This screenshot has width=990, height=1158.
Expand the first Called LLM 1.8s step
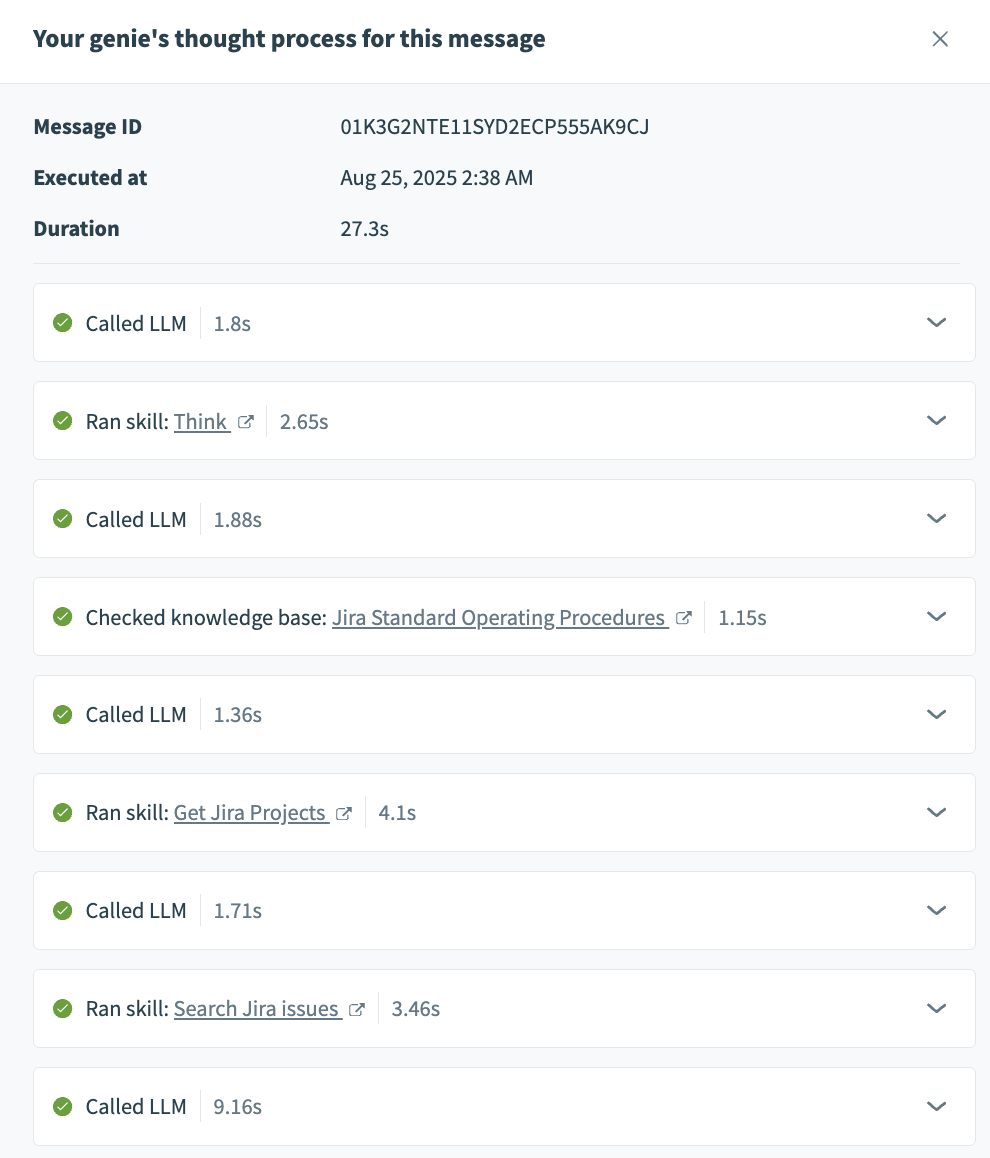(936, 323)
